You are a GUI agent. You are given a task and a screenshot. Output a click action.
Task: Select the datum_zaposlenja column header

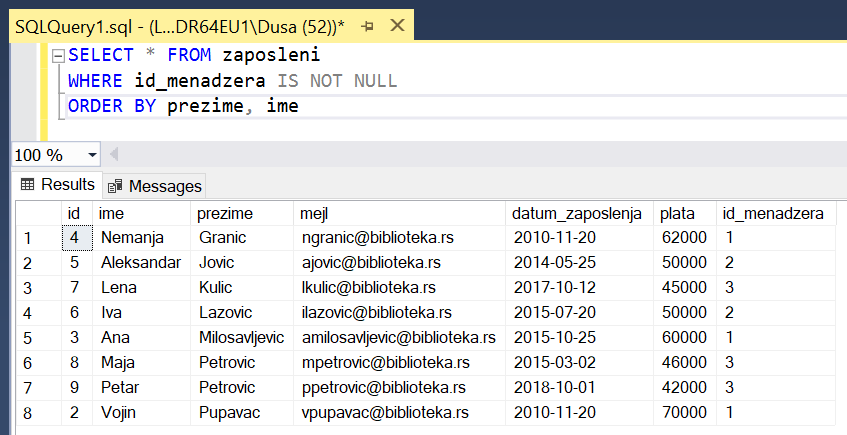click(577, 214)
